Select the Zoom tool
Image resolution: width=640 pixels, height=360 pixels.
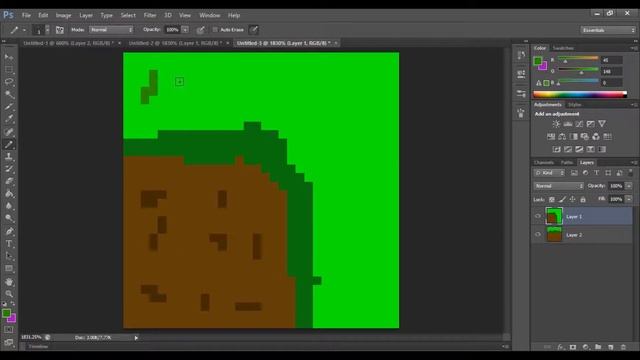(9, 293)
